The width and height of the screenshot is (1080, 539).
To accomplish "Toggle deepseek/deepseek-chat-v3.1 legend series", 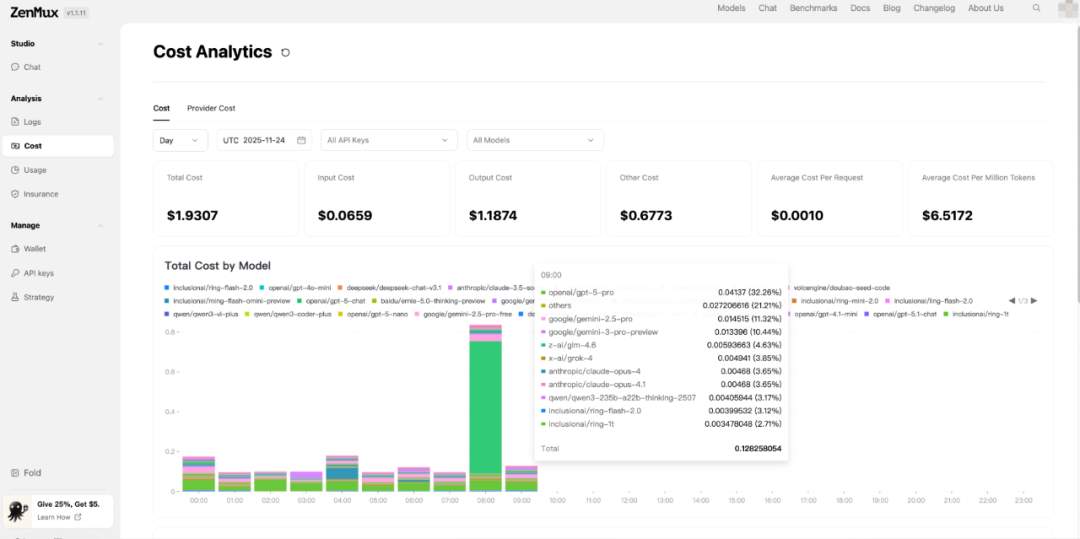I will tap(391, 287).
